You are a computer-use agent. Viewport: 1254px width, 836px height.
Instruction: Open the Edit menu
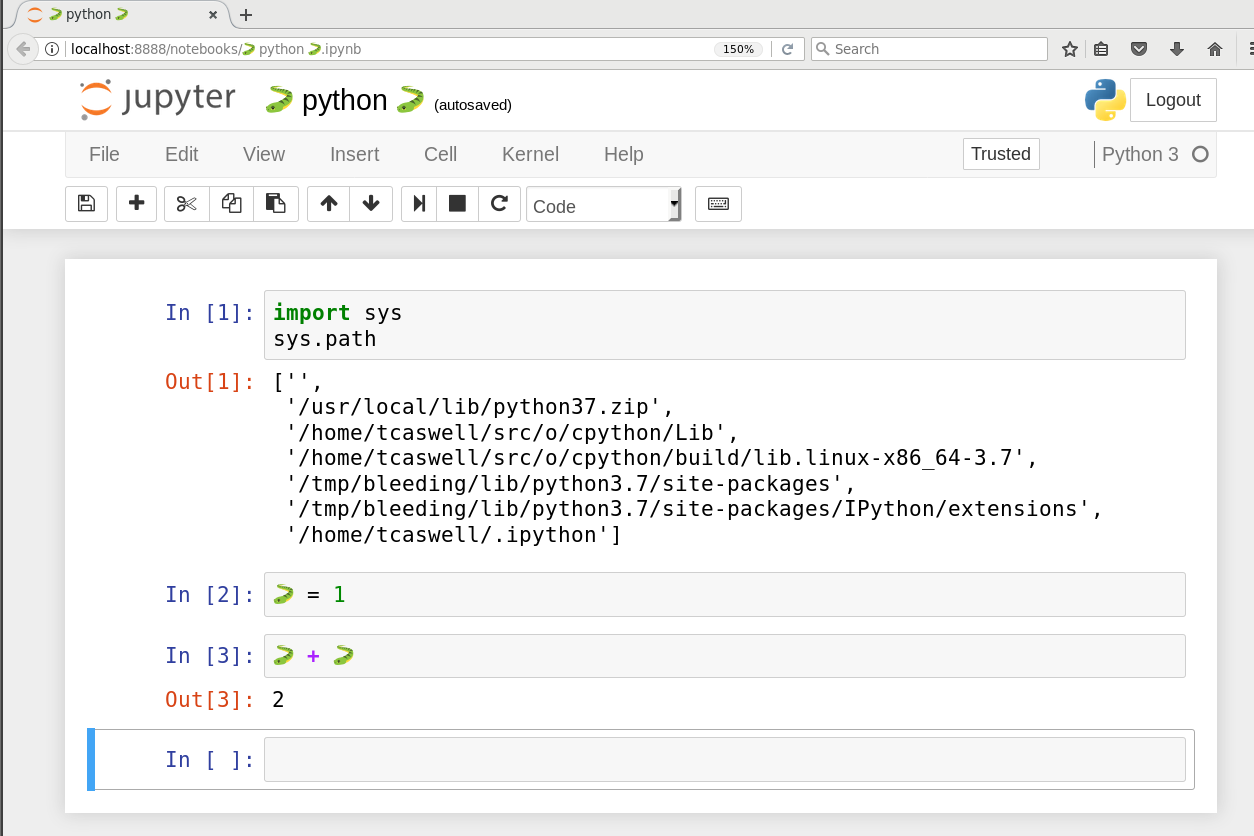click(182, 154)
